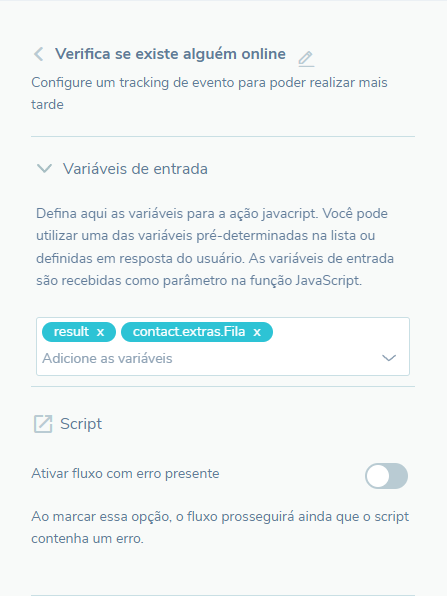Collapse Variáveis de entrada with the chevron

tap(44, 168)
